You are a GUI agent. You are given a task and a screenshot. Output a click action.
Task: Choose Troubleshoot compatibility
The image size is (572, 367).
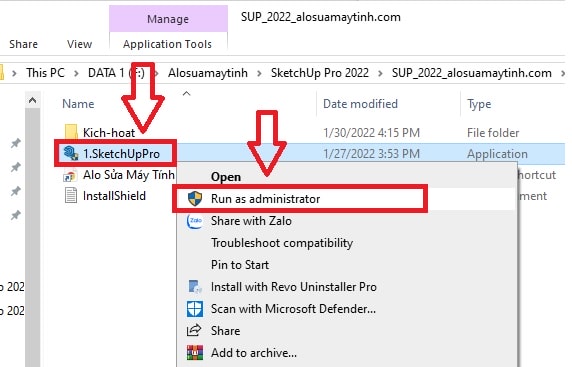coord(282,243)
